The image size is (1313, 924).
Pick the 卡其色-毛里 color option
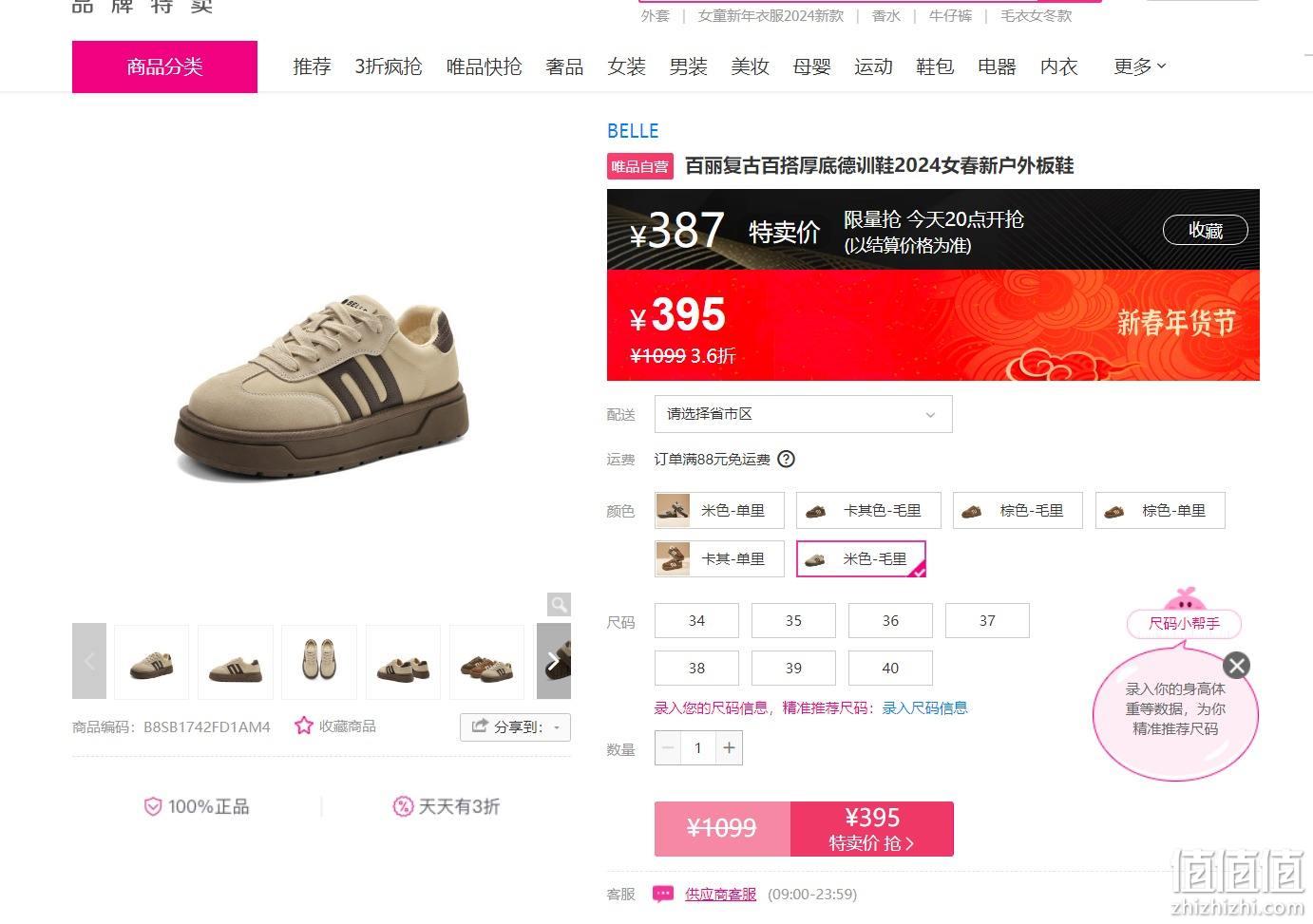(x=868, y=510)
